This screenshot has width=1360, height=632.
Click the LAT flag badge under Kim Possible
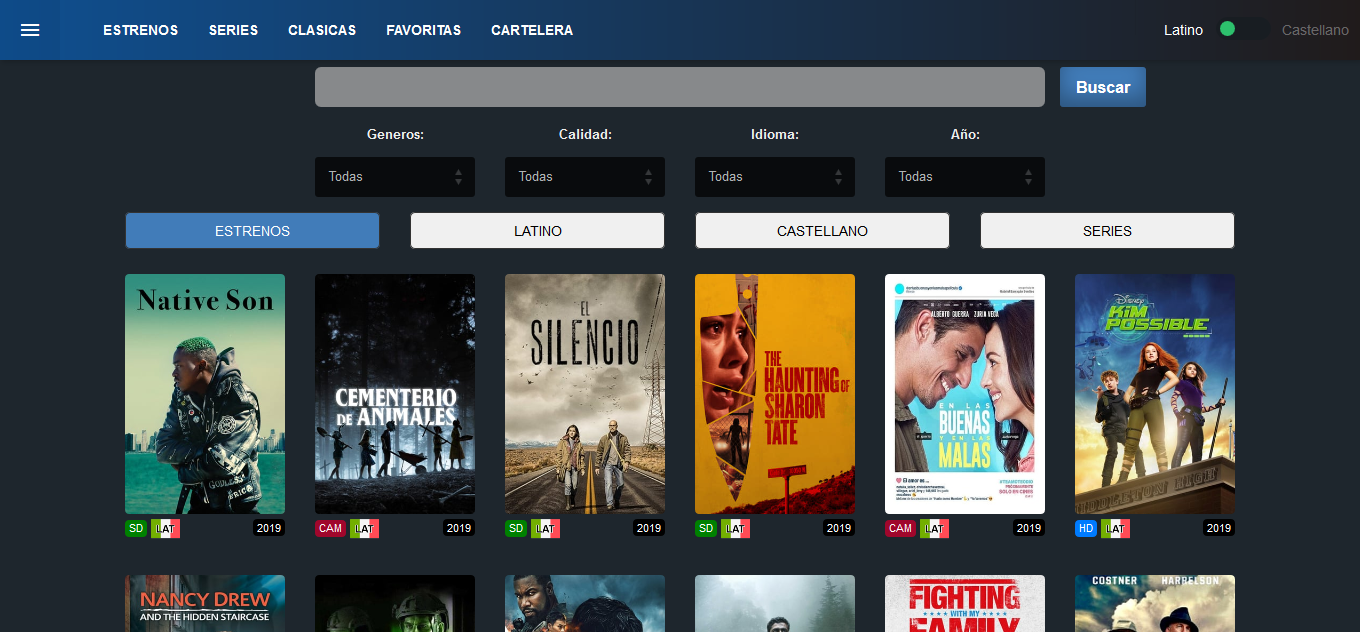[1116, 528]
